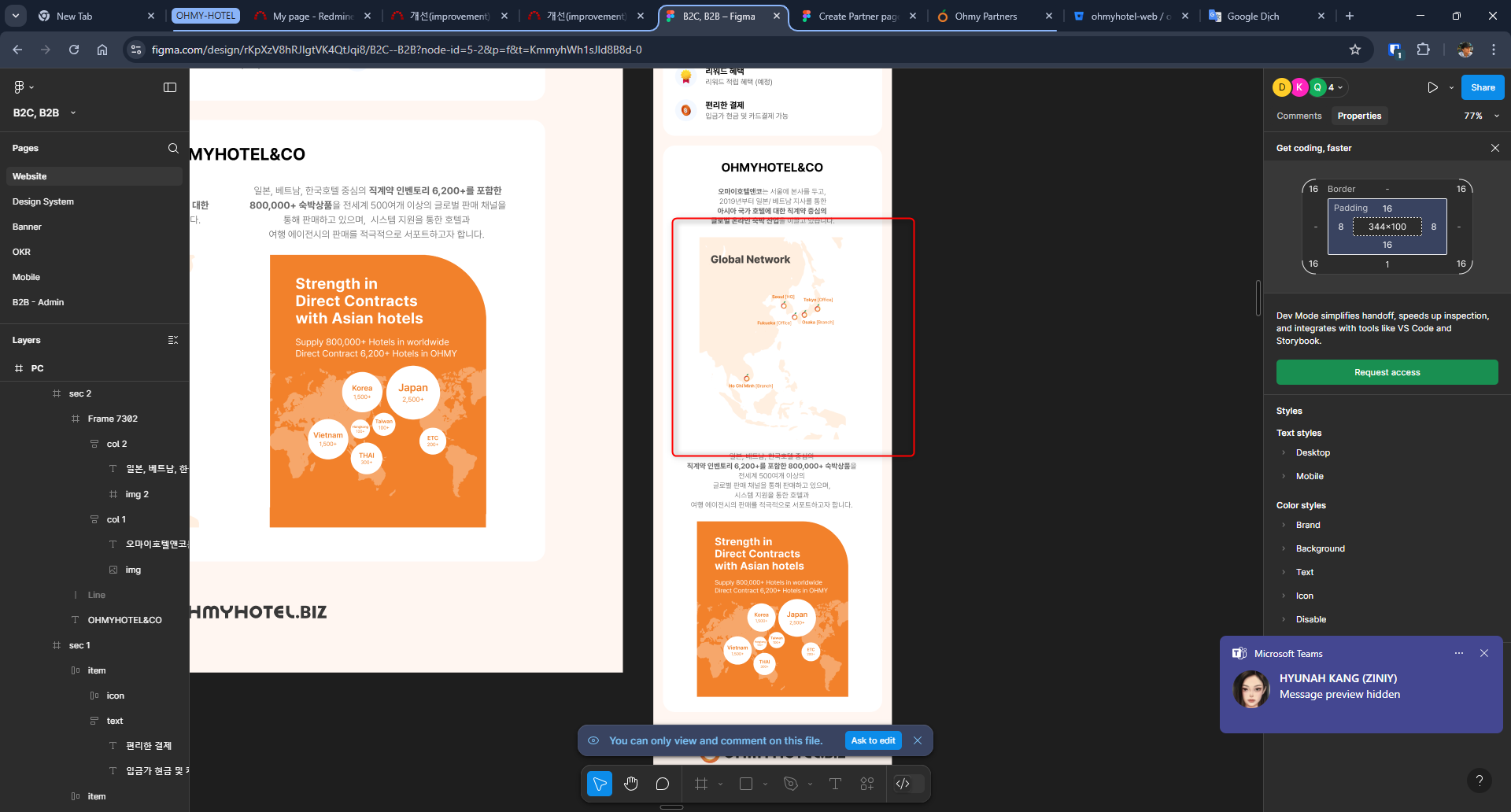Expand the Brand color styles
The height and width of the screenshot is (812, 1511).
[x=1284, y=525]
